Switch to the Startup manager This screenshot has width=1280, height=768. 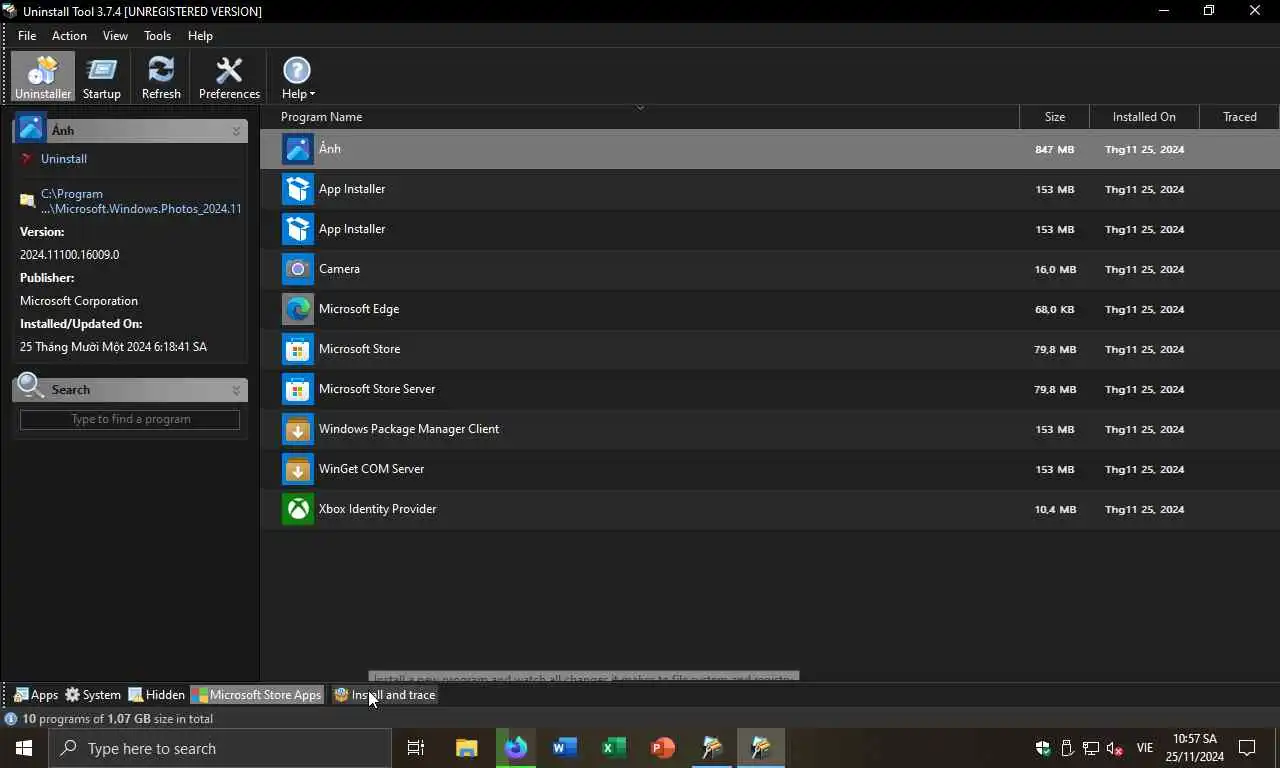click(102, 77)
